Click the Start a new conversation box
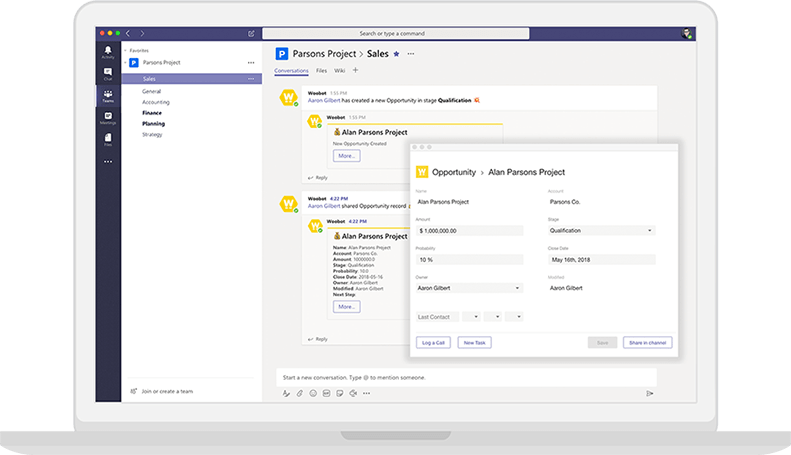 click(x=466, y=377)
